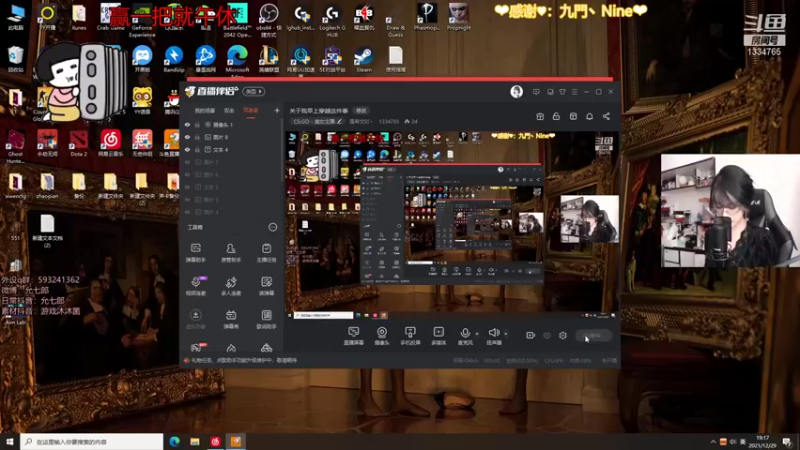Open the 歌词助手 lyrics assistant tool
This screenshot has height=450, width=800.
(x=266, y=319)
